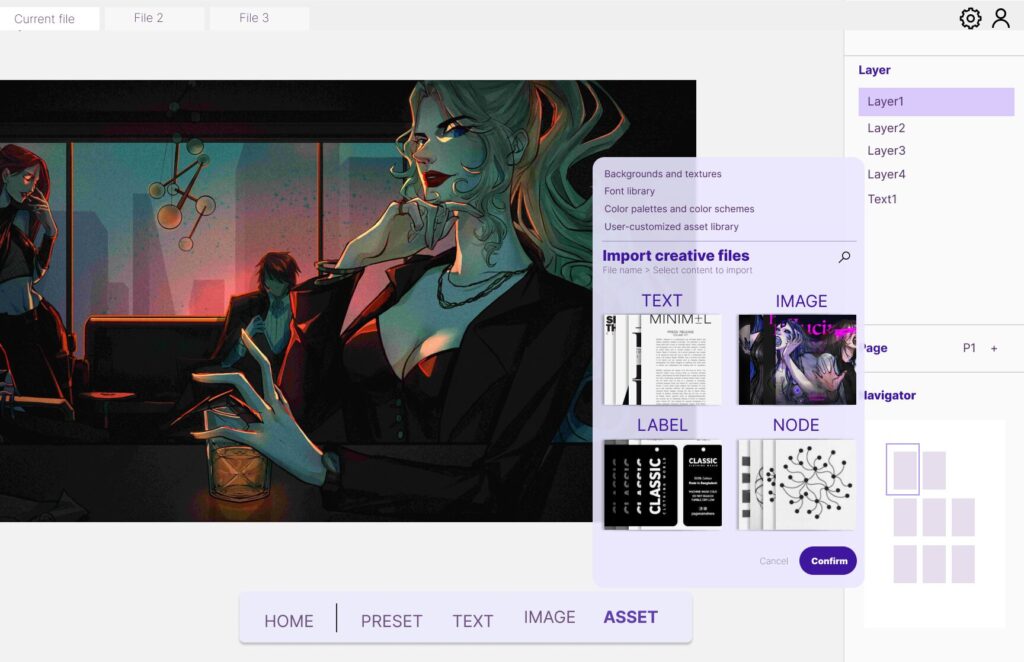
Task: Add a new page with plus icon
Action: tap(994, 348)
